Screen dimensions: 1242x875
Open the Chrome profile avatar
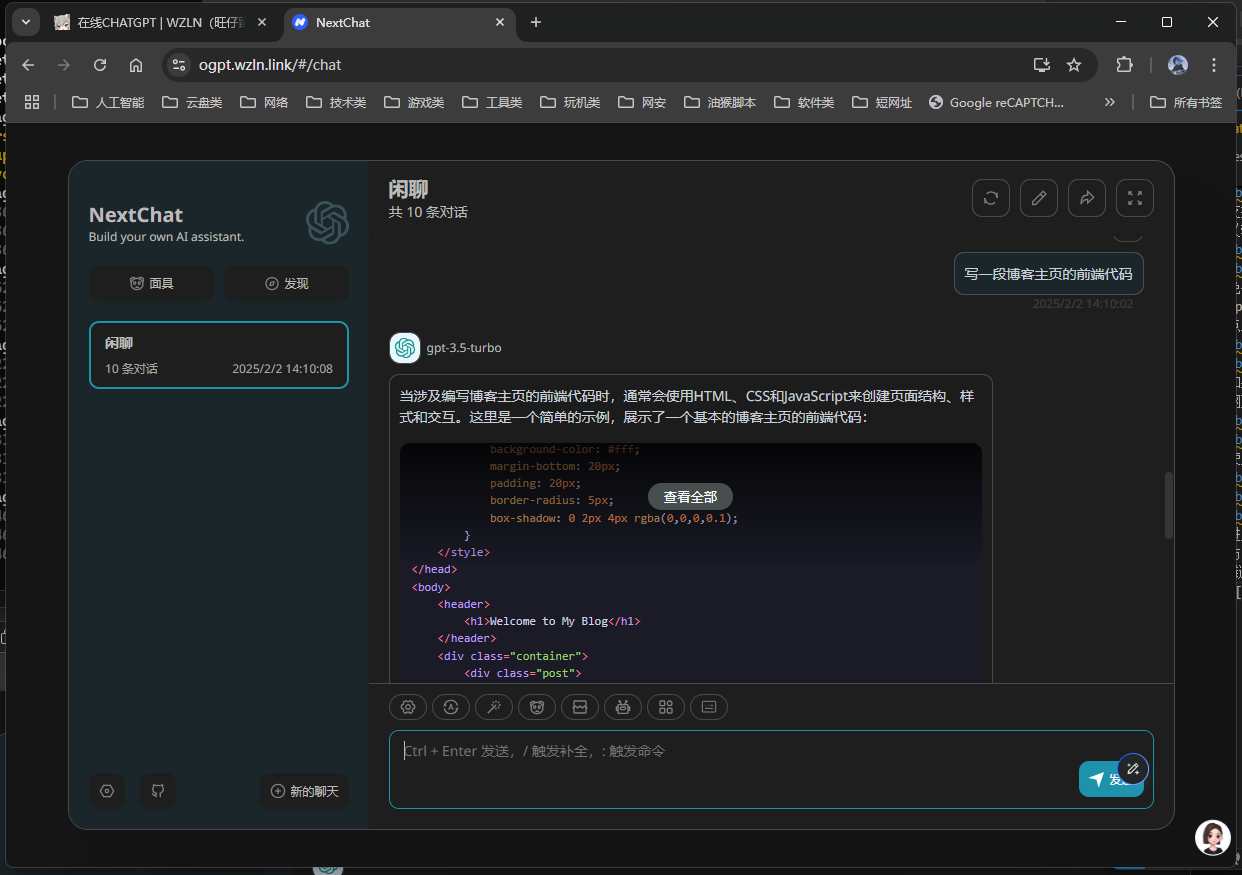click(1178, 65)
